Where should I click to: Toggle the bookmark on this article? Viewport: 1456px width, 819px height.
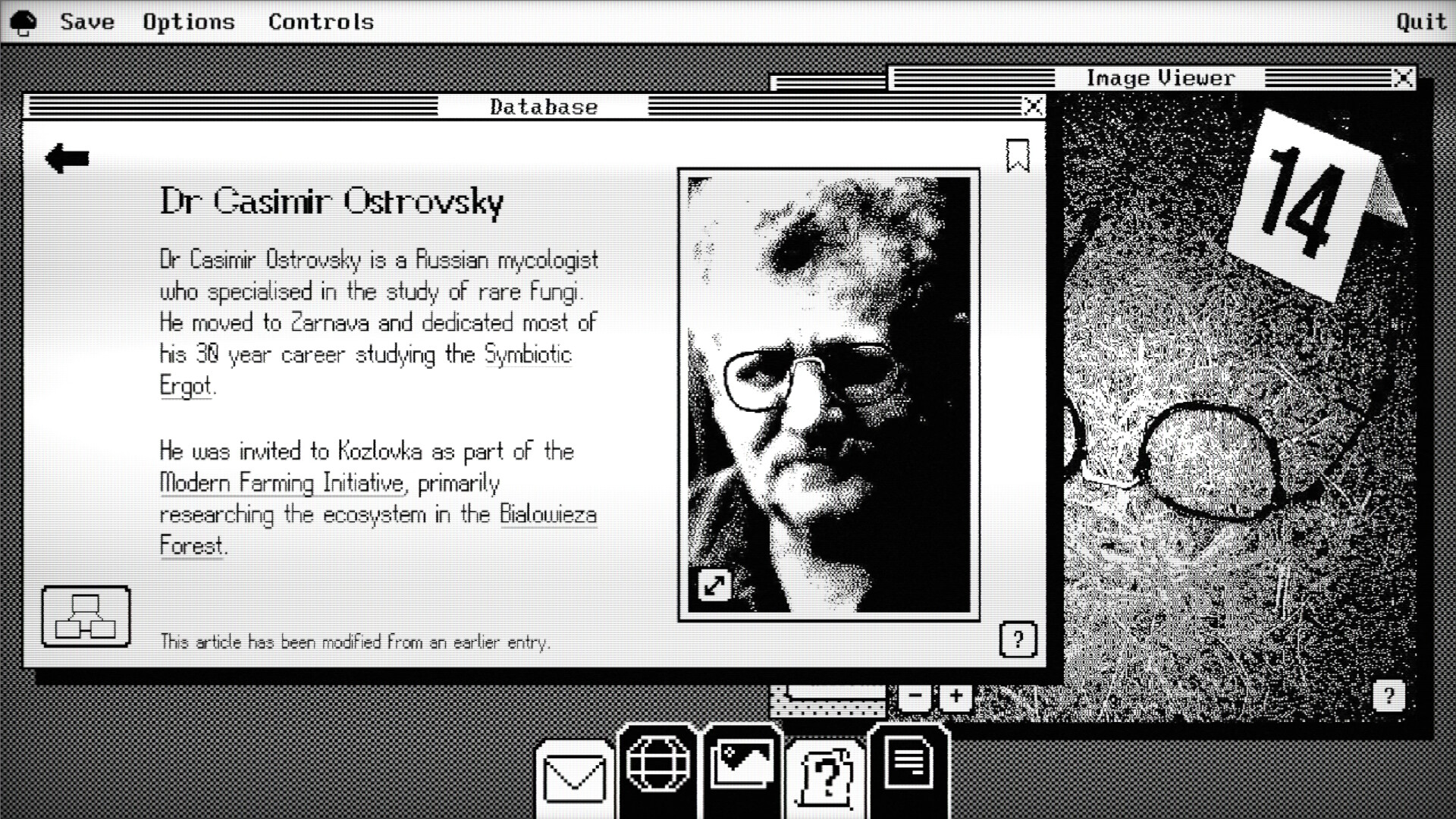[x=1017, y=155]
